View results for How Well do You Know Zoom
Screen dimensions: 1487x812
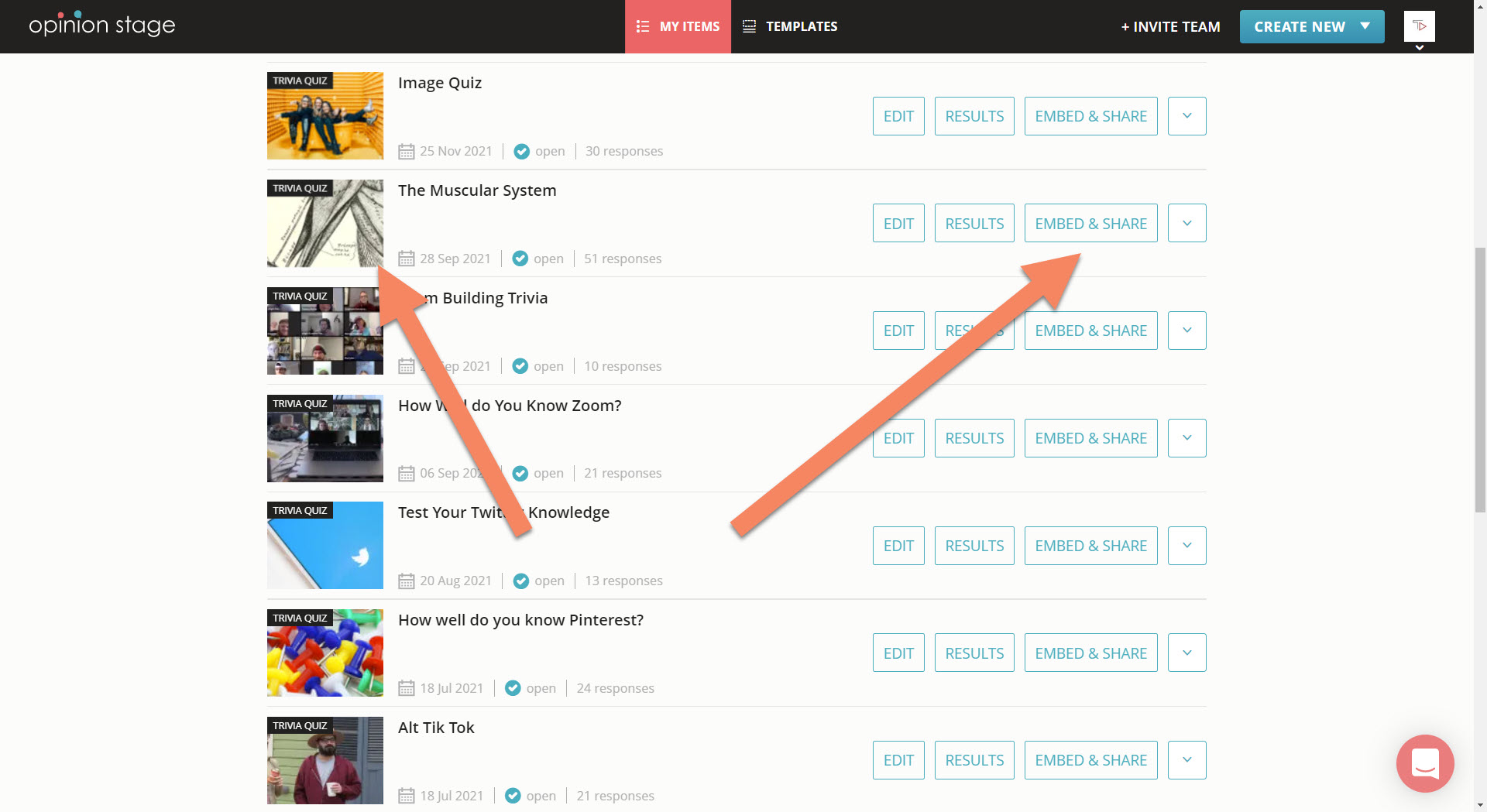(x=974, y=438)
